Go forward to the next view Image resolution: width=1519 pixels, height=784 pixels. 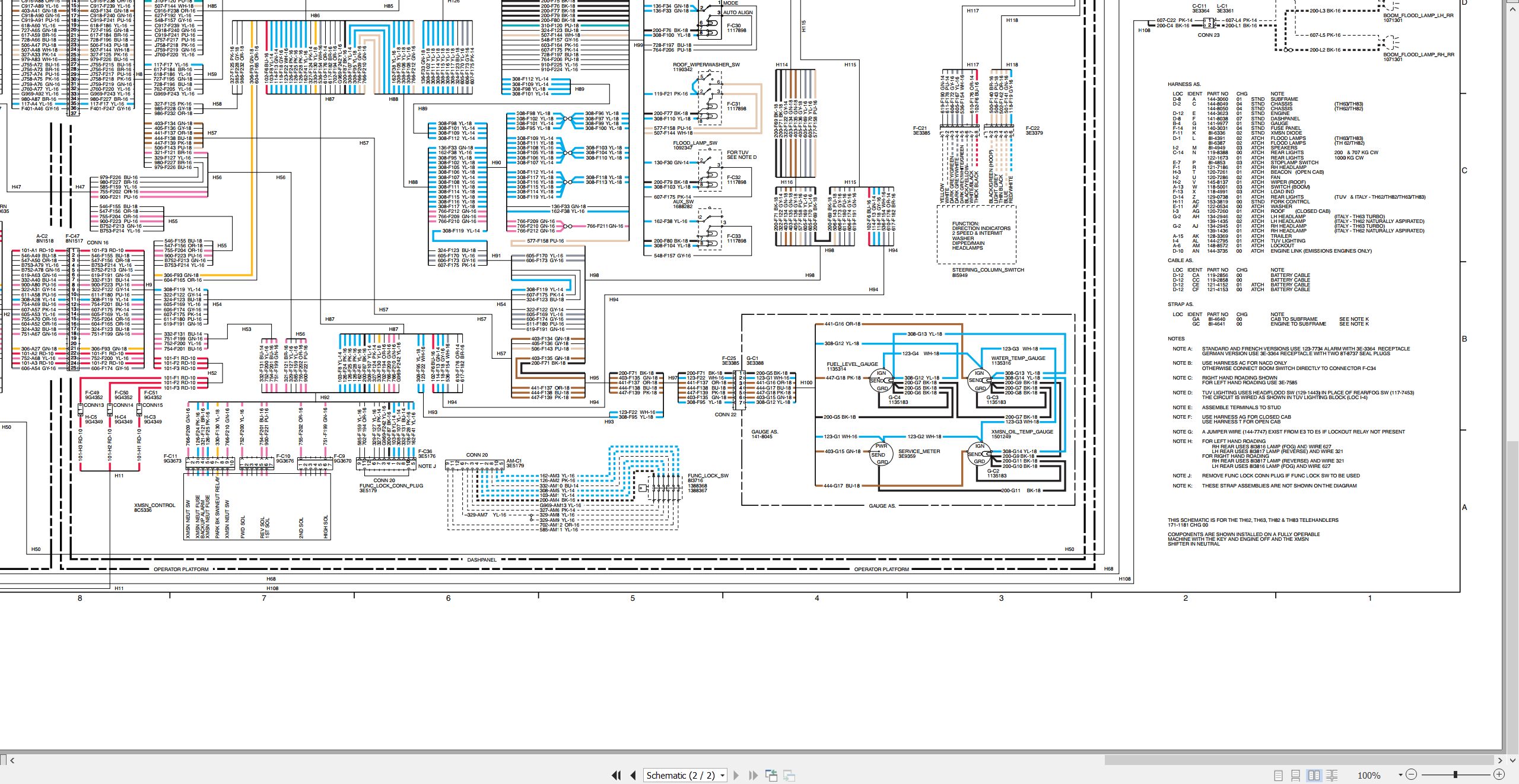tap(789, 775)
